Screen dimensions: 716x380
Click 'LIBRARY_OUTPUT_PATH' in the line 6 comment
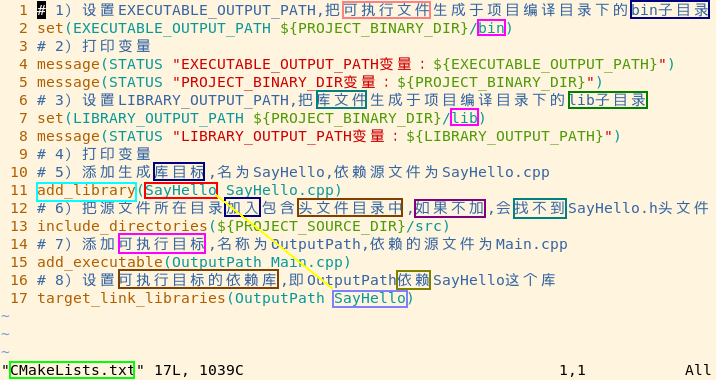204,100
